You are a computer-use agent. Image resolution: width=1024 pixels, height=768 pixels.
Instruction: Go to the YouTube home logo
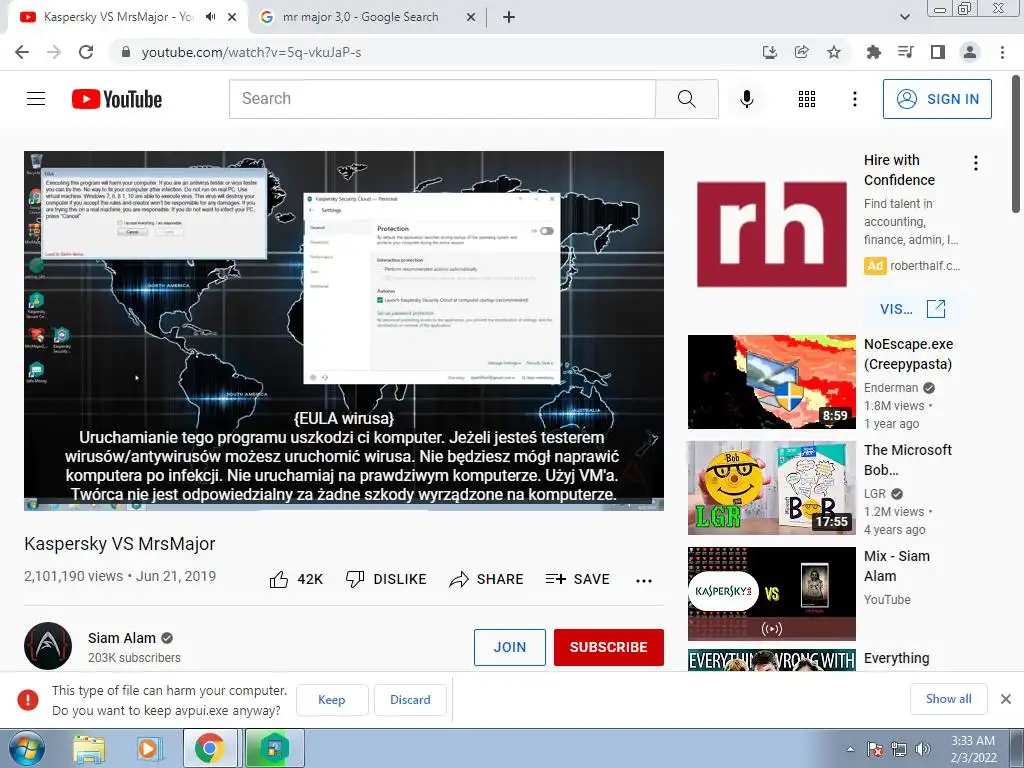[117, 99]
